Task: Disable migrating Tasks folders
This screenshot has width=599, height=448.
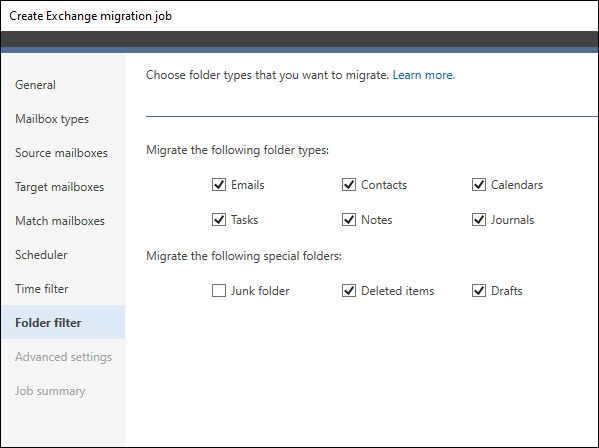Action: [219, 220]
